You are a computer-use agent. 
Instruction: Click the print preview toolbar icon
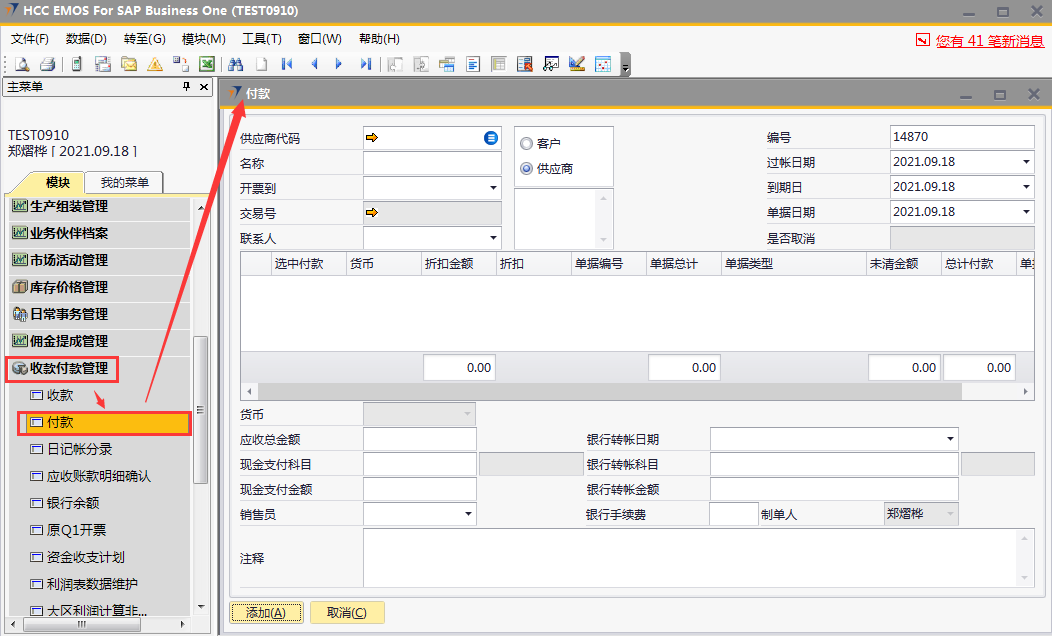click(x=21, y=64)
